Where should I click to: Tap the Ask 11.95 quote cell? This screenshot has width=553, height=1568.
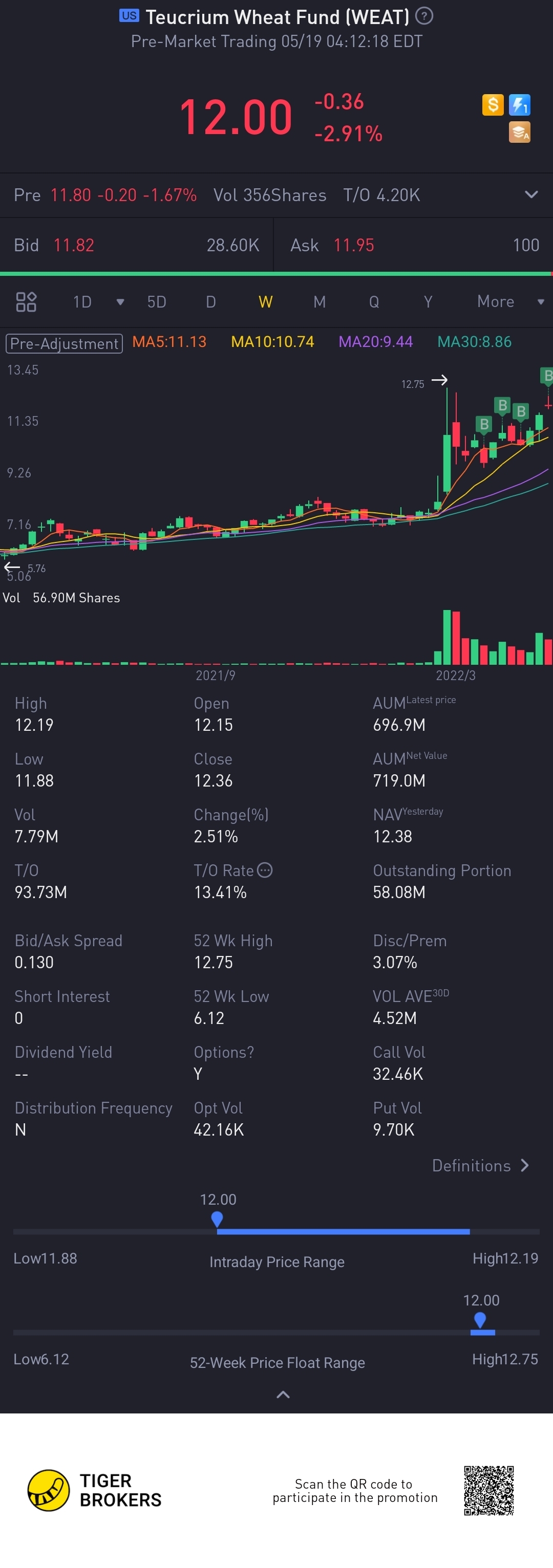point(414,245)
